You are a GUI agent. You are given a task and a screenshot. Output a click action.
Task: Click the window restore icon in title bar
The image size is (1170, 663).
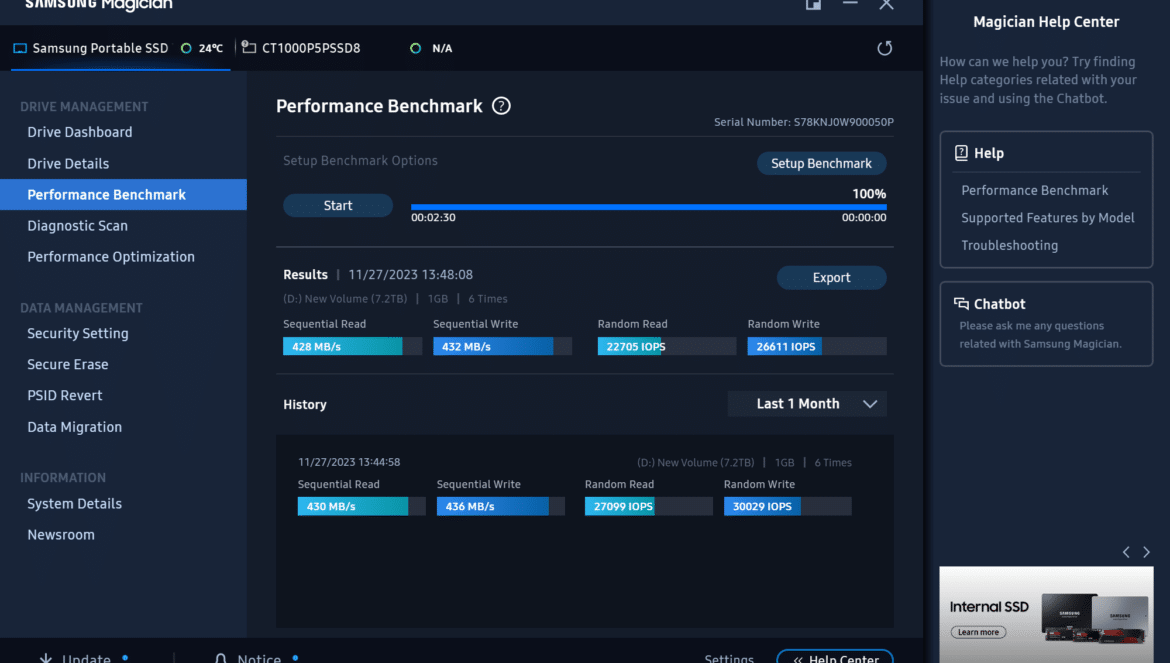[813, 4]
